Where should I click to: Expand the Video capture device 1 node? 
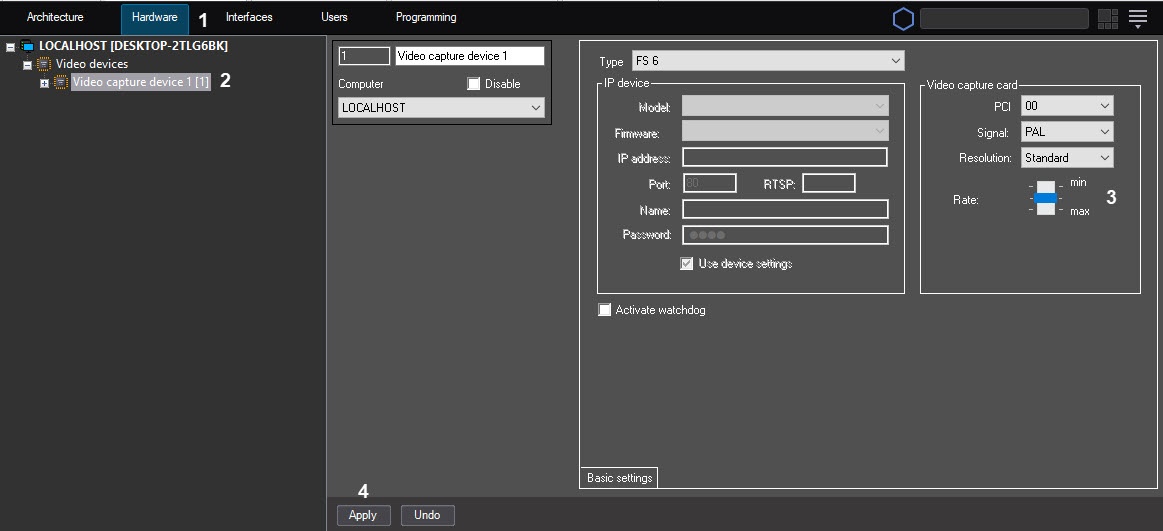click(x=44, y=83)
